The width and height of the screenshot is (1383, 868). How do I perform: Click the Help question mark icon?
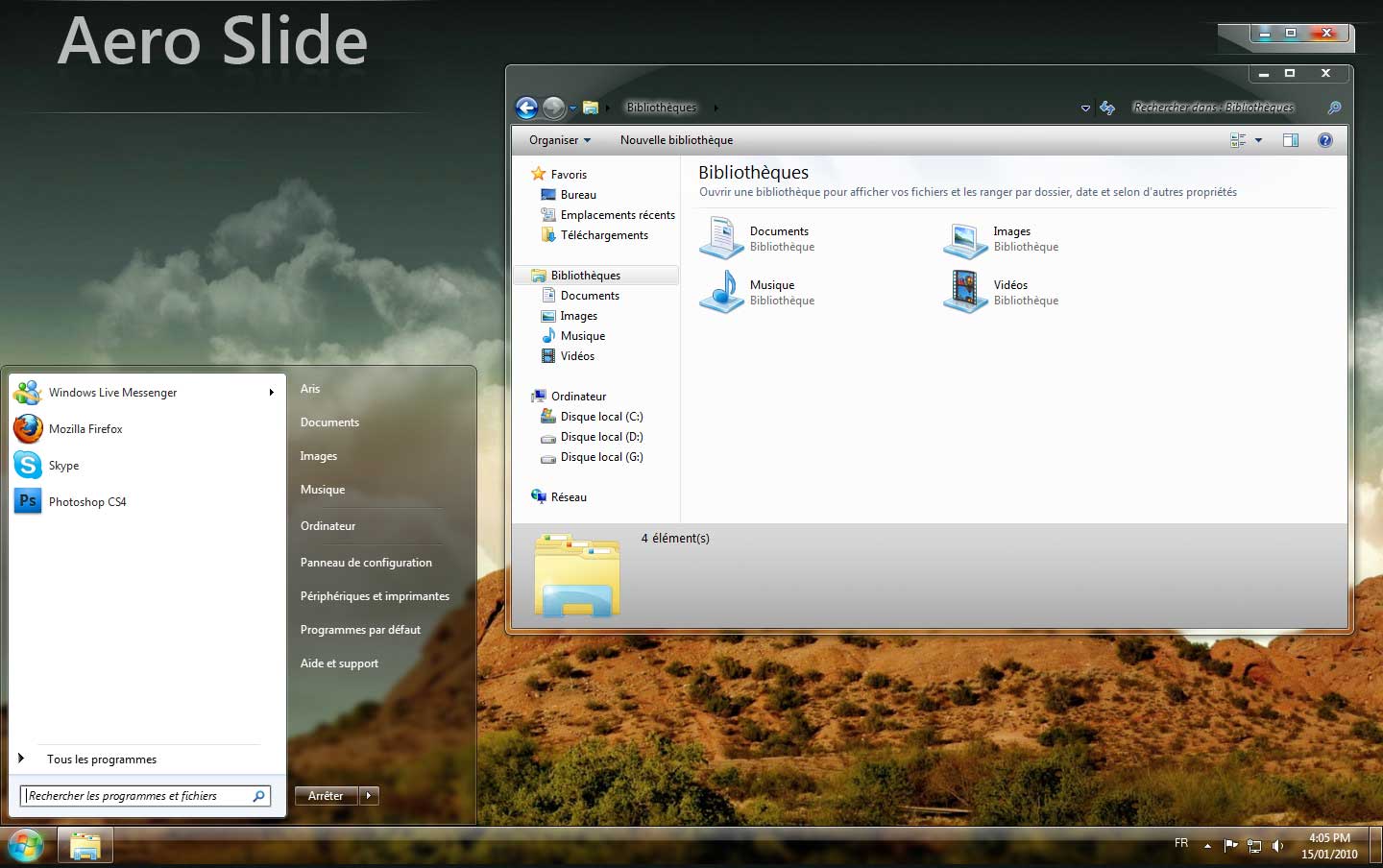tap(1325, 140)
